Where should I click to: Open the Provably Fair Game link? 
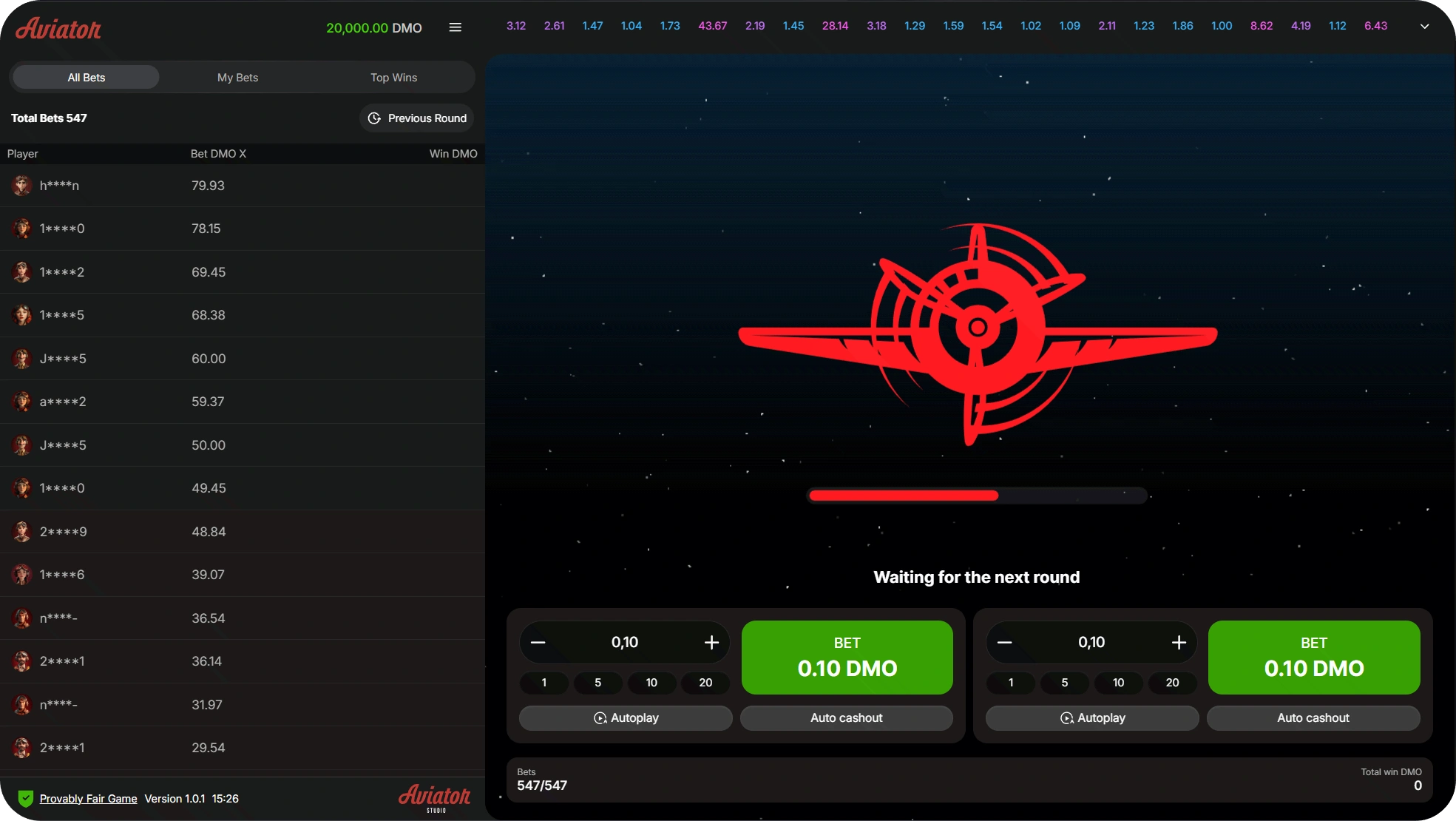(88, 798)
